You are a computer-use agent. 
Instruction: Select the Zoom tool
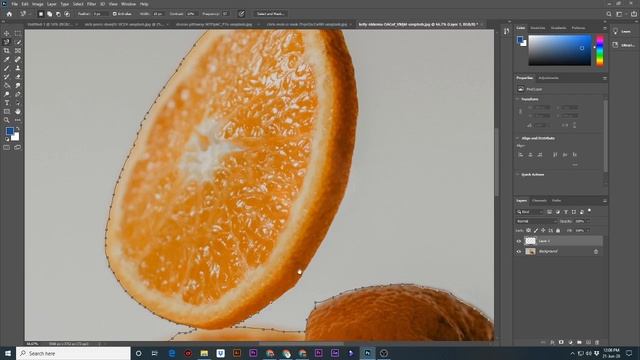pyautogui.click(x=7, y=120)
